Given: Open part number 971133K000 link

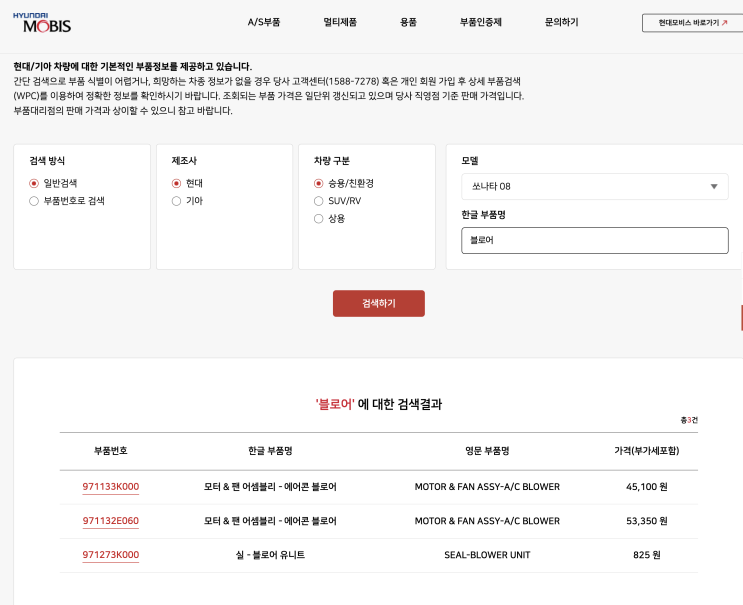Looking at the screenshot, I should pos(111,487).
